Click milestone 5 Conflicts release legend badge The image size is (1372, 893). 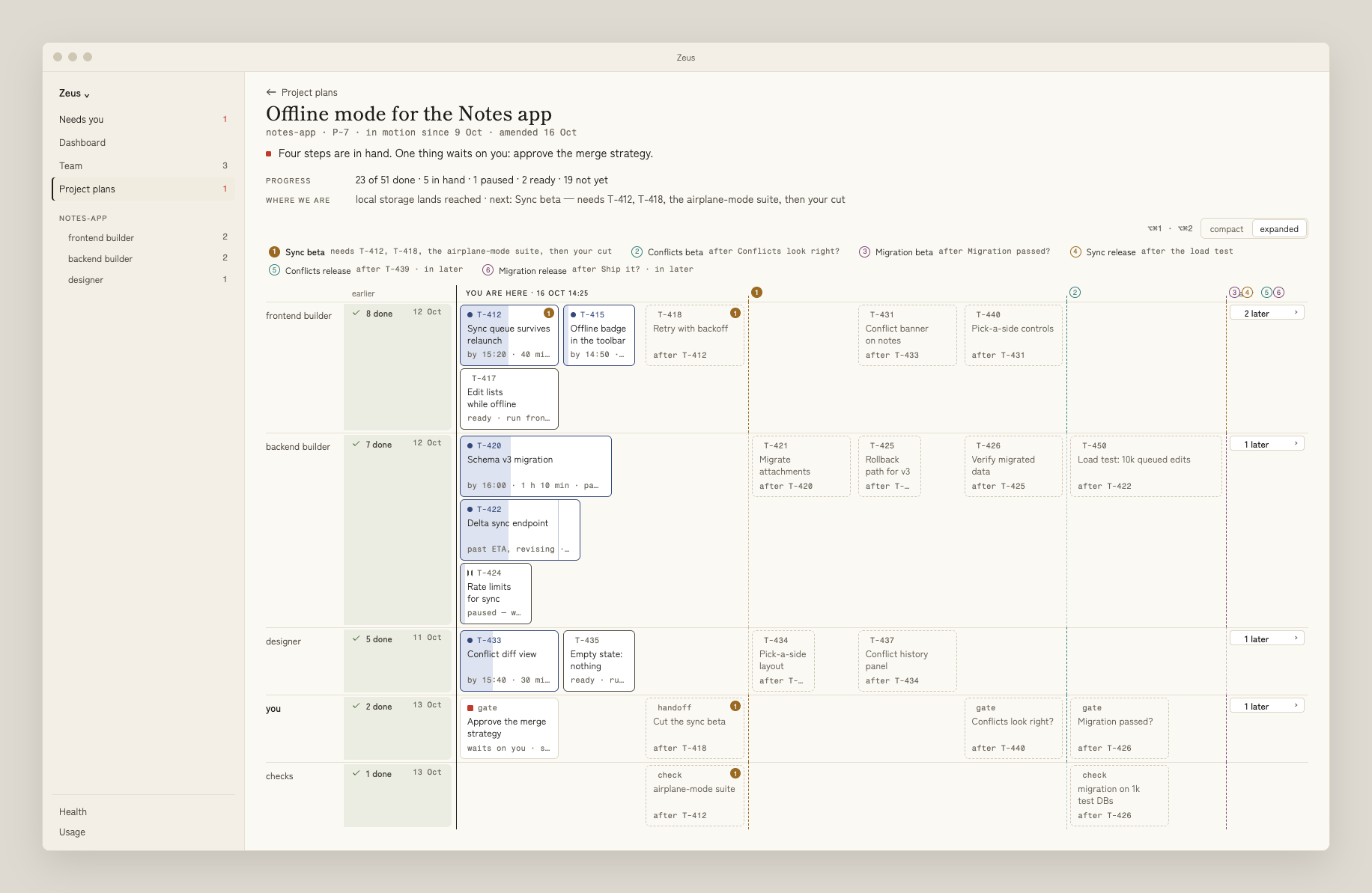[x=274, y=269]
